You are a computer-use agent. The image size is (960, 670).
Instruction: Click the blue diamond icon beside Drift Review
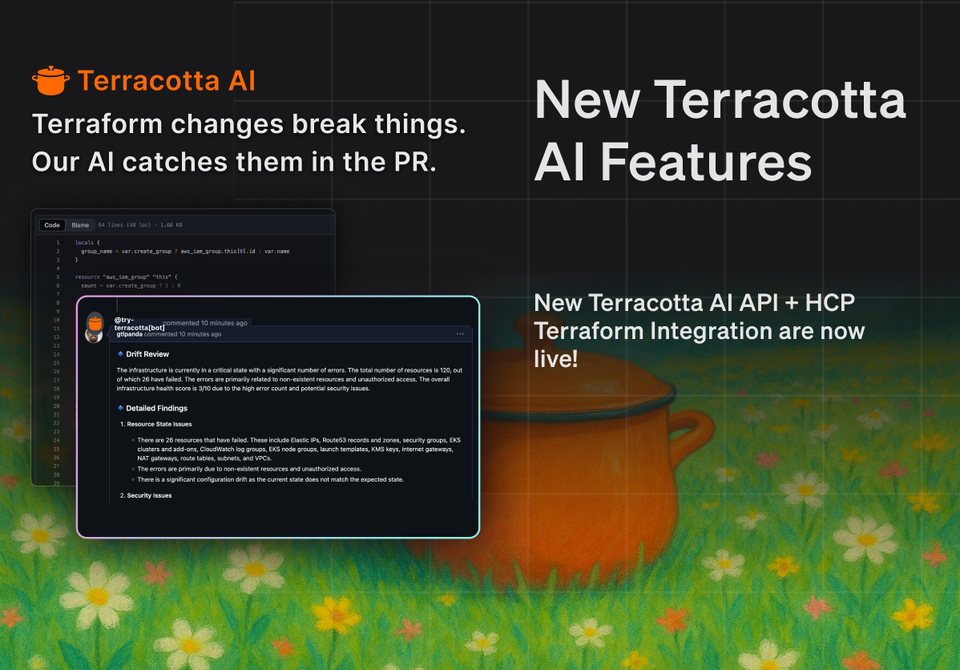point(120,353)
